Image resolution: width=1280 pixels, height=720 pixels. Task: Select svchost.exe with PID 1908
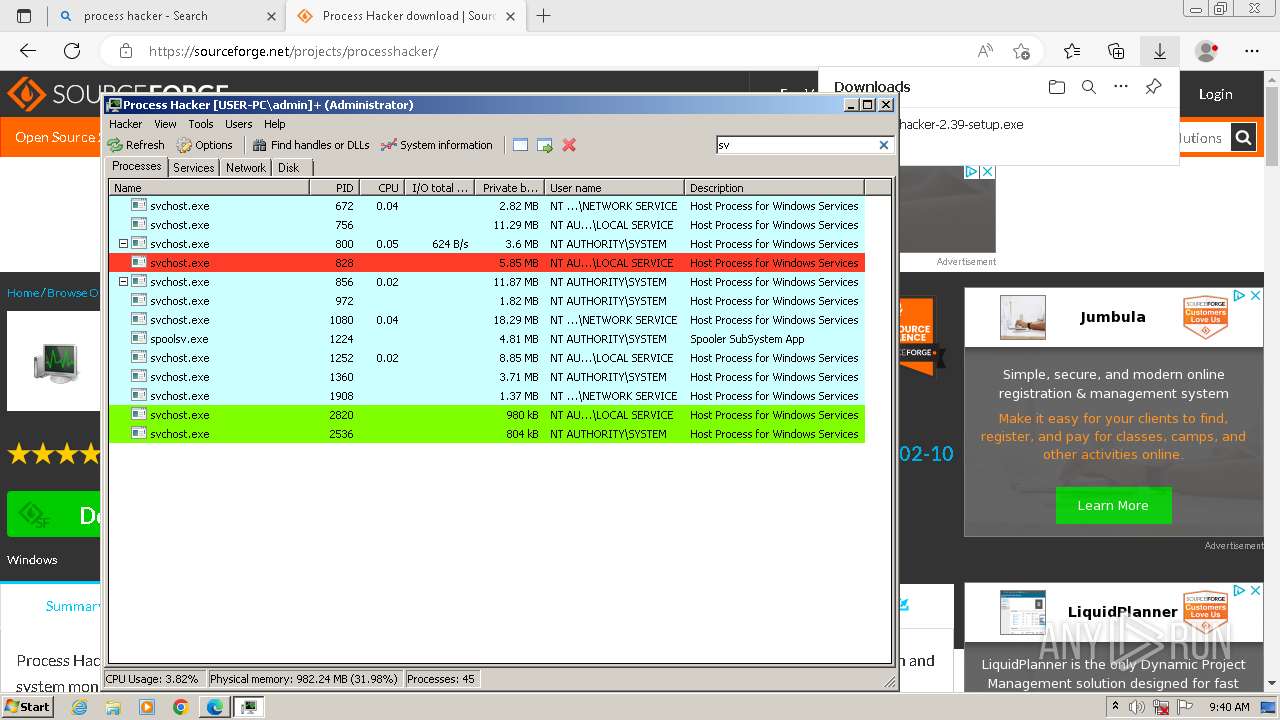pyautogui.click(x=487, y=396)
